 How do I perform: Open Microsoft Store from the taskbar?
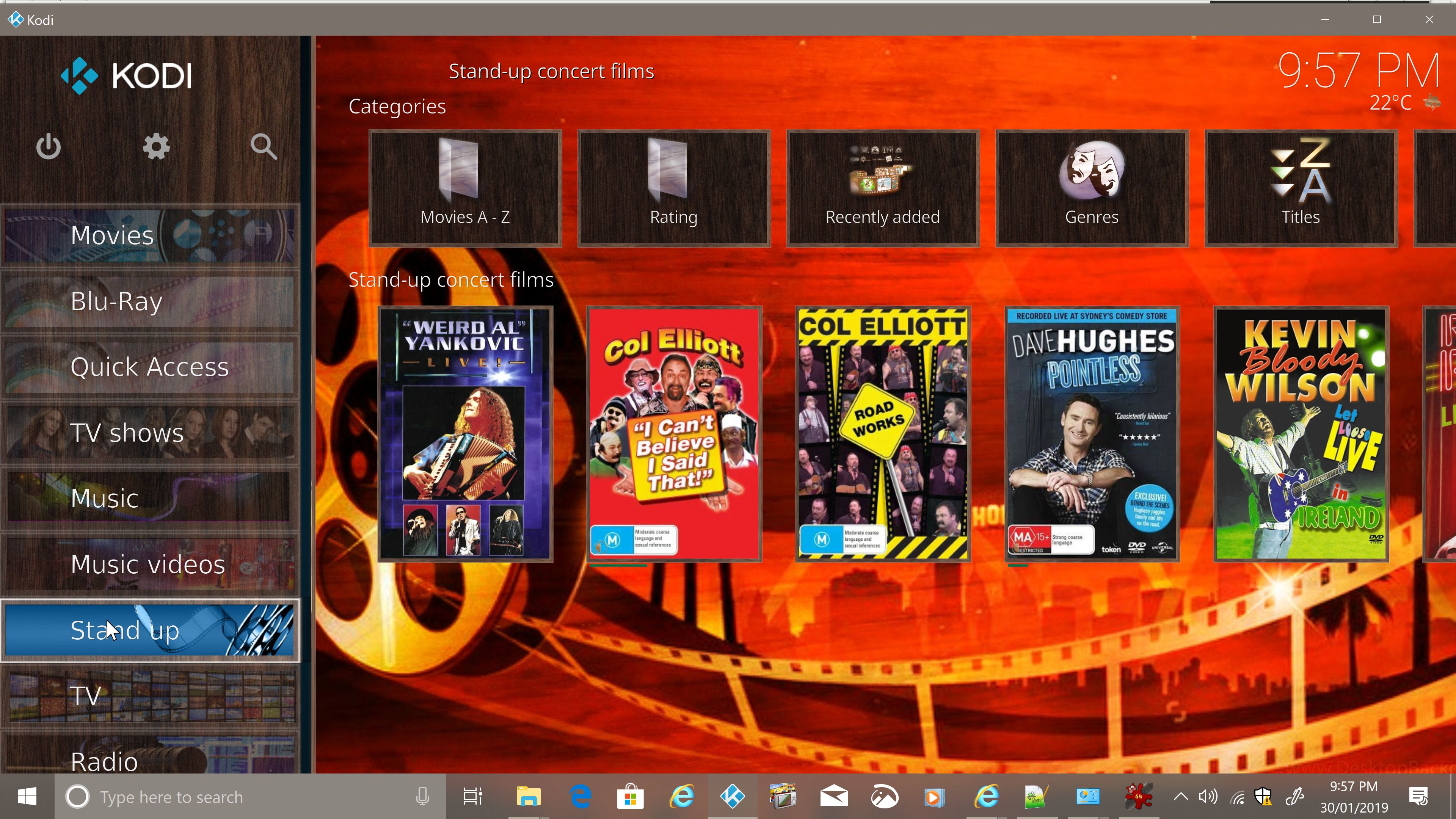tap(630, 797)
